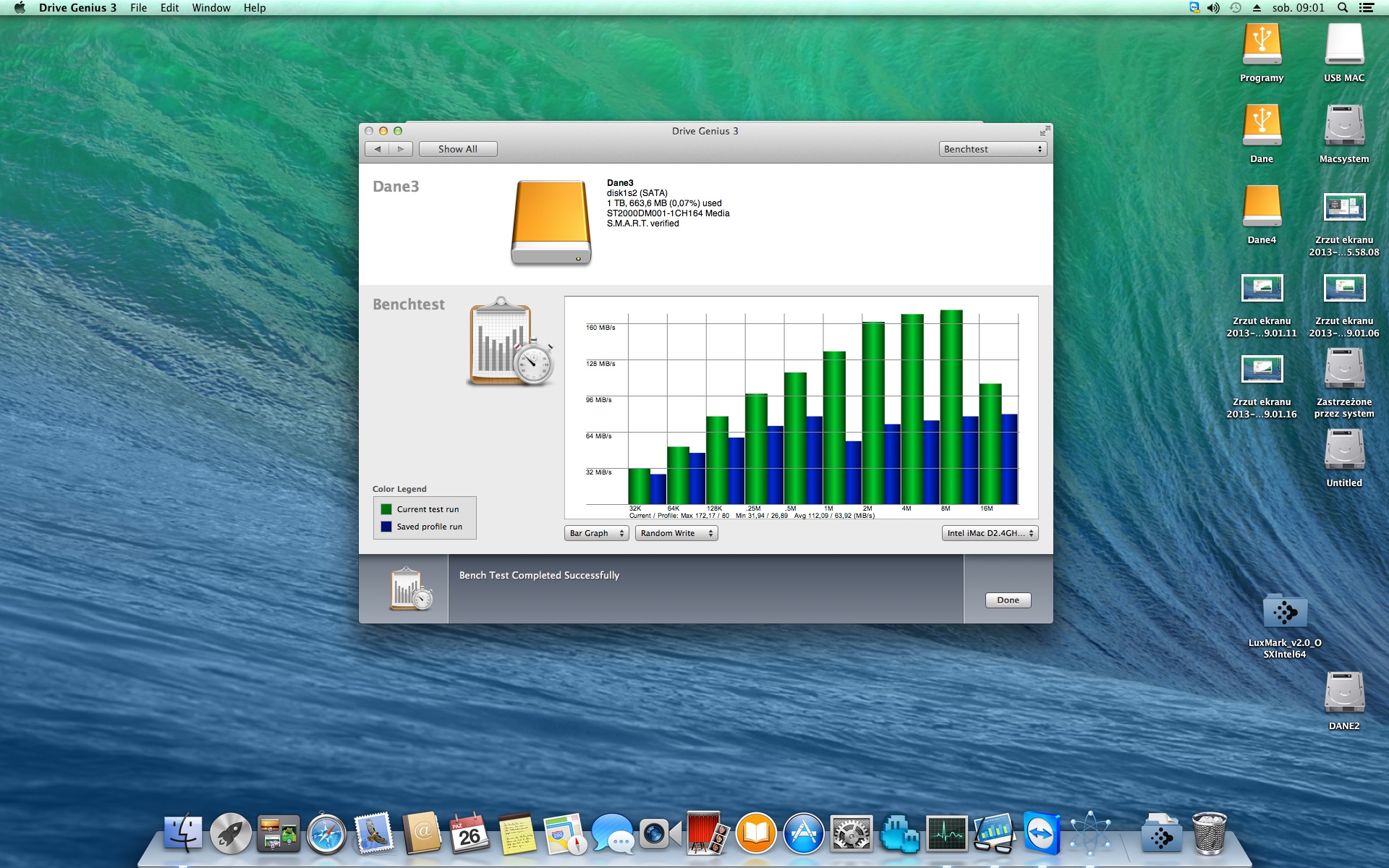1389x868 pixels.
Task: Click the menu bar clock showing sob. 09:01
Action: coord(1299,8)
